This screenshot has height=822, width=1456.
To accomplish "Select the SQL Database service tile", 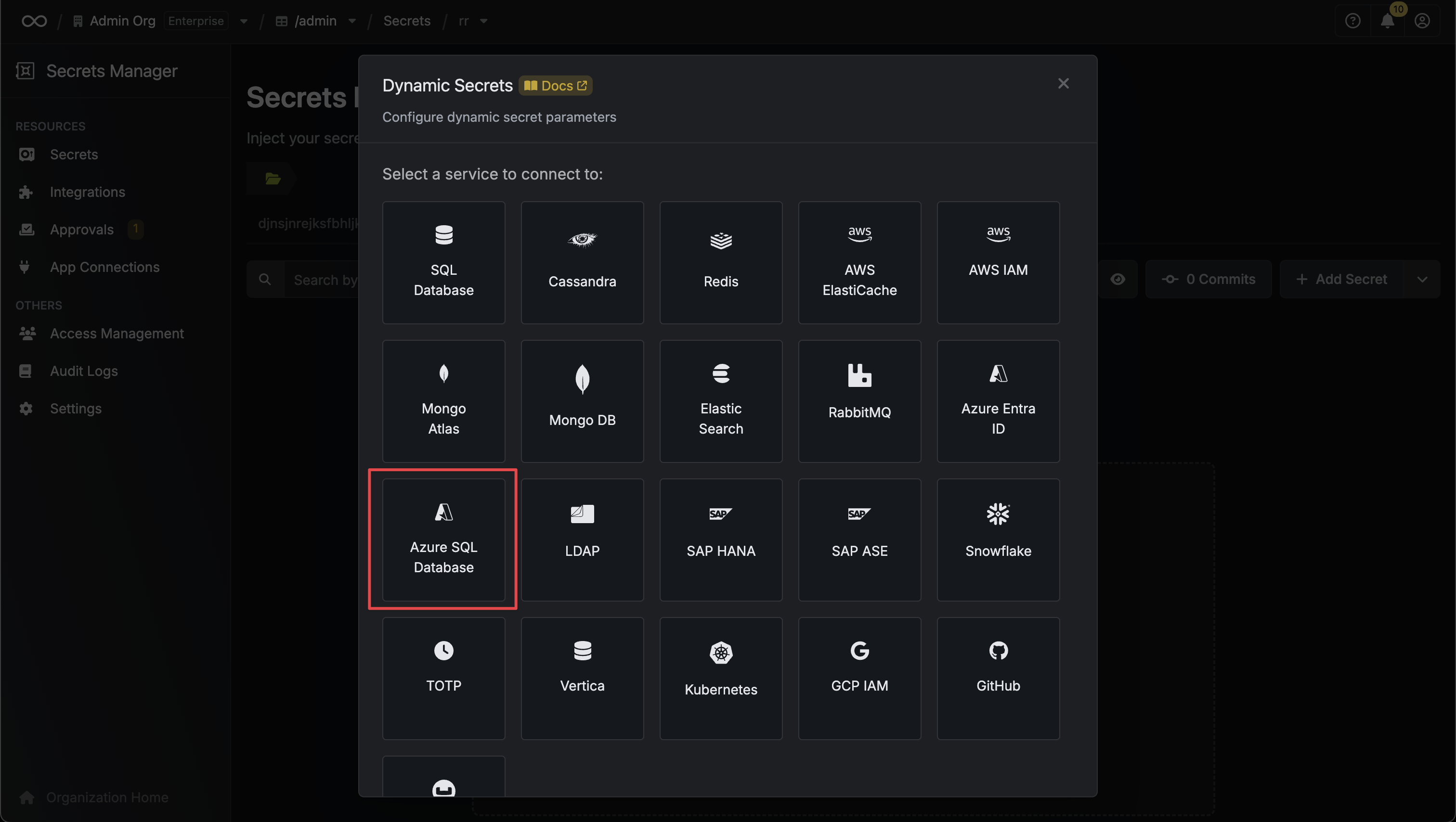I will coord(444,263).
